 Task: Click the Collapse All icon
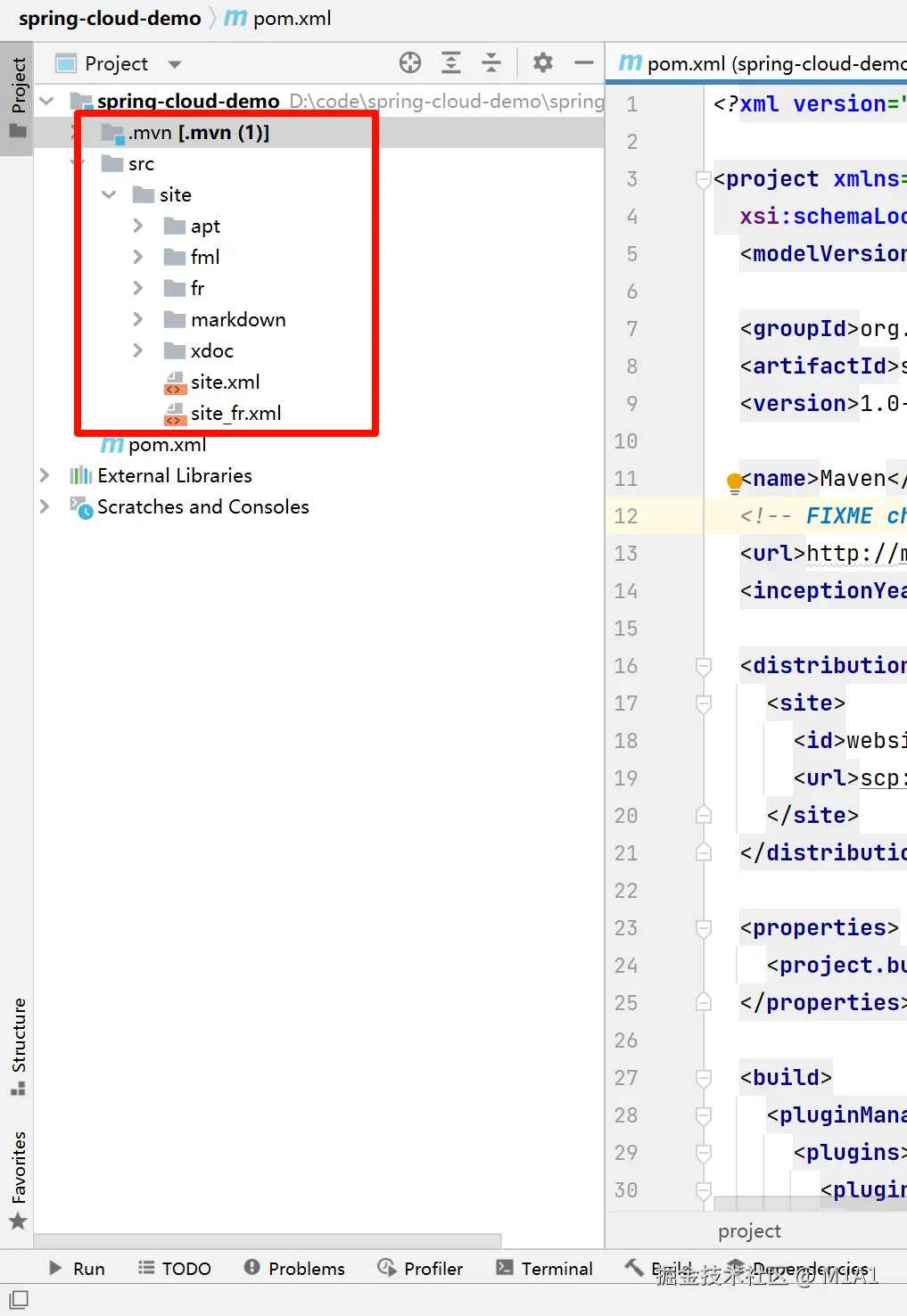coord(491,62)
